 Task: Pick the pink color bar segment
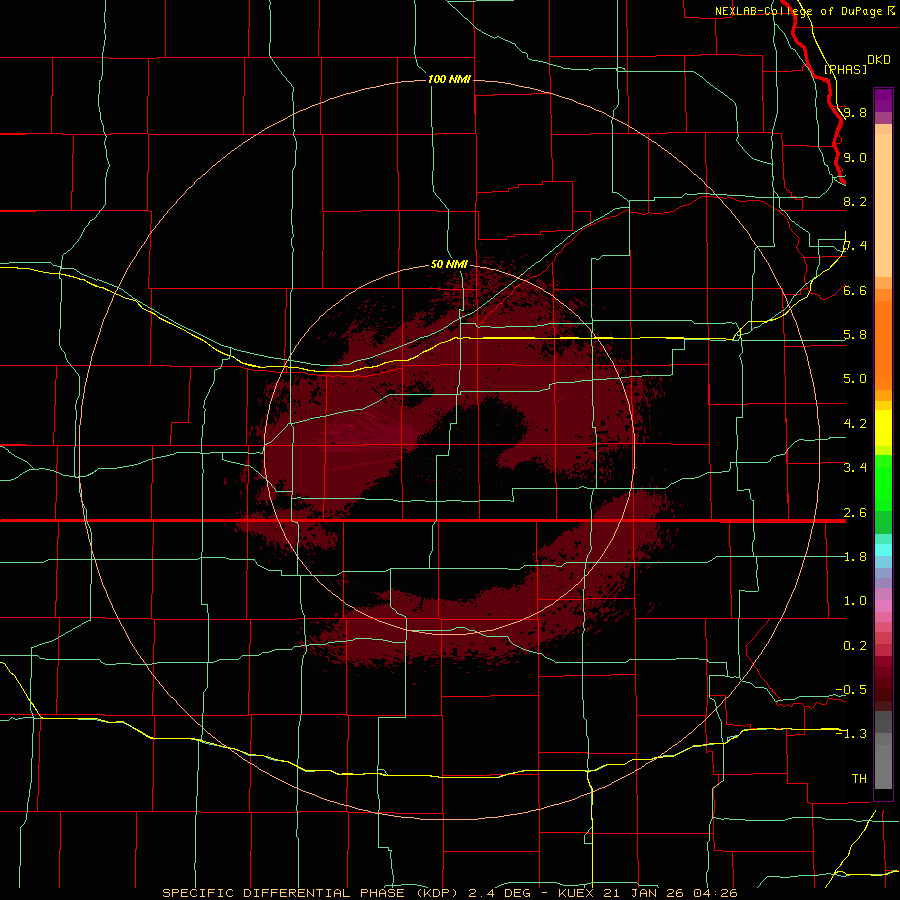click(x=883, y=606)
